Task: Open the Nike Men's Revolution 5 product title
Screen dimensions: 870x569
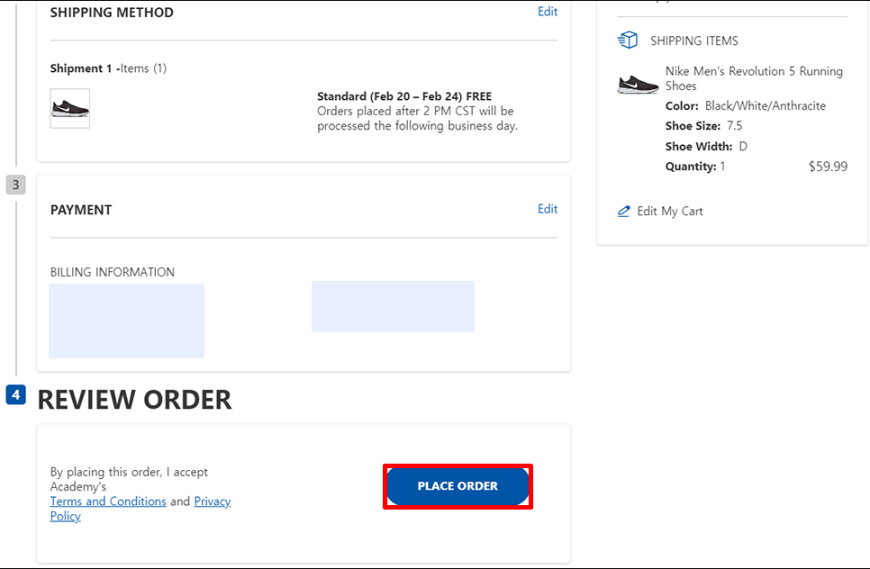Action: (753, 78)
